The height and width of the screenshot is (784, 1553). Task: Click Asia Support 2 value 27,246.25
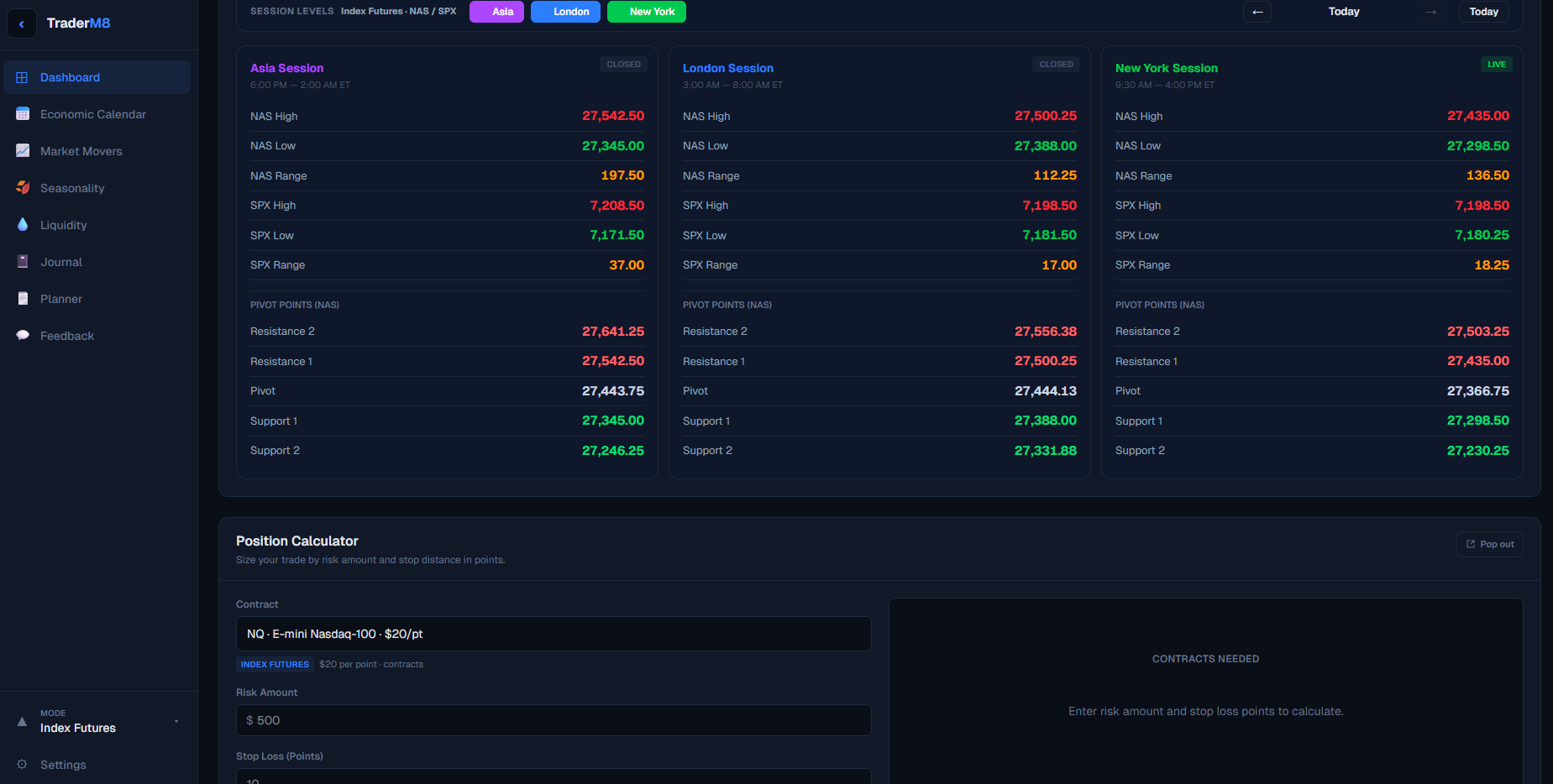(x=613, y=451)
